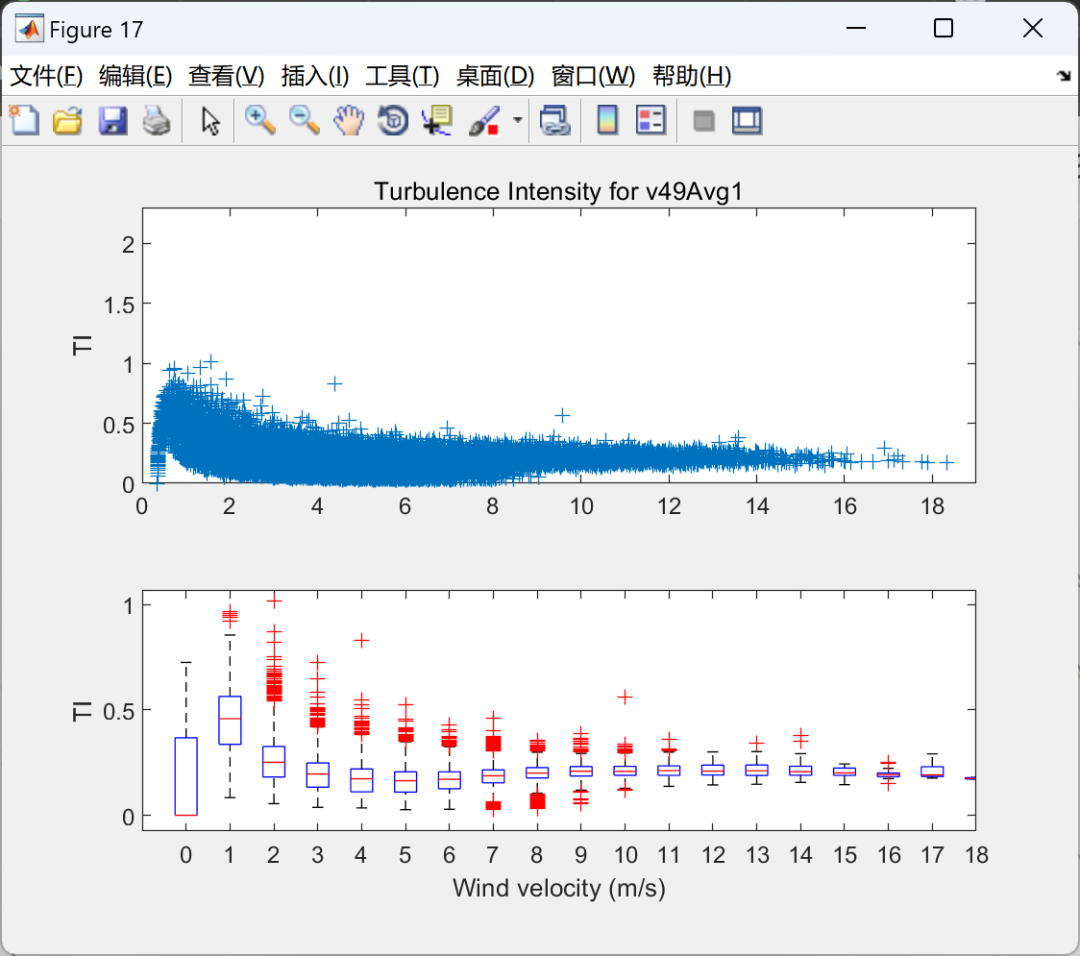The height and width of the screenshot is (956, 1080).
Task: Open the 桌面(D) menu
Action: pos(495,76)
